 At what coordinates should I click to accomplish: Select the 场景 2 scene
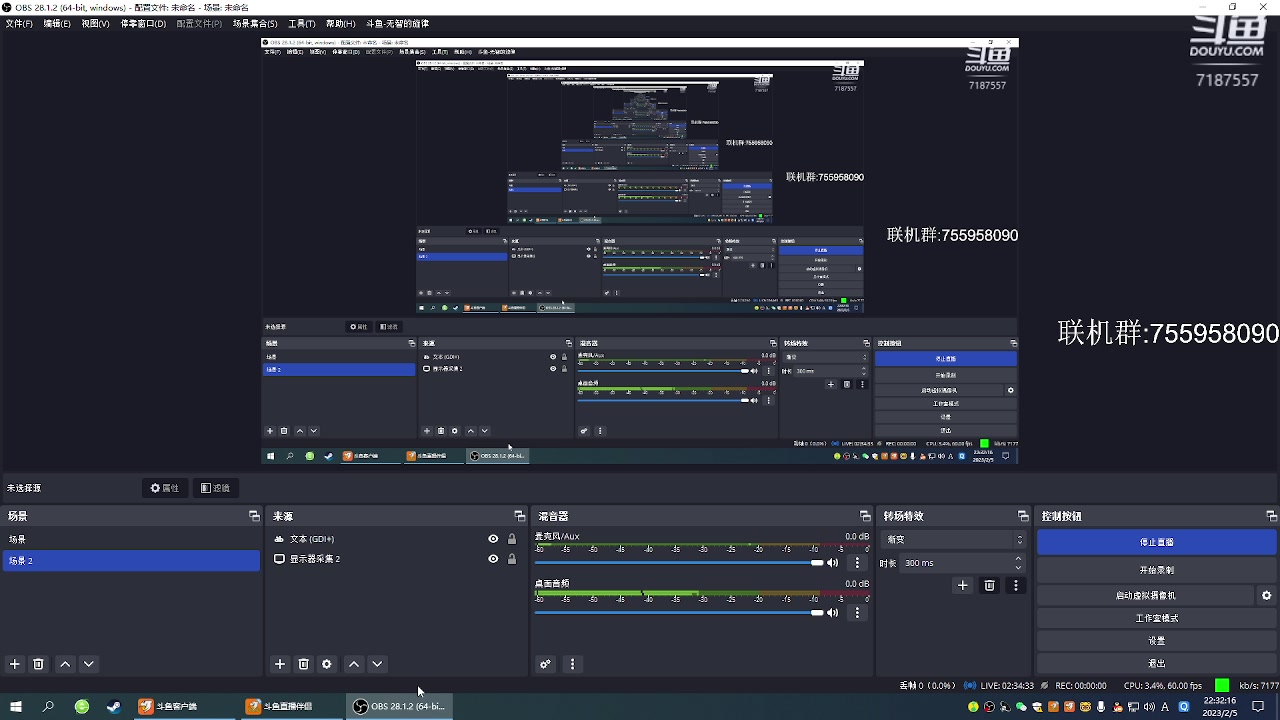[x=130, y=561]
